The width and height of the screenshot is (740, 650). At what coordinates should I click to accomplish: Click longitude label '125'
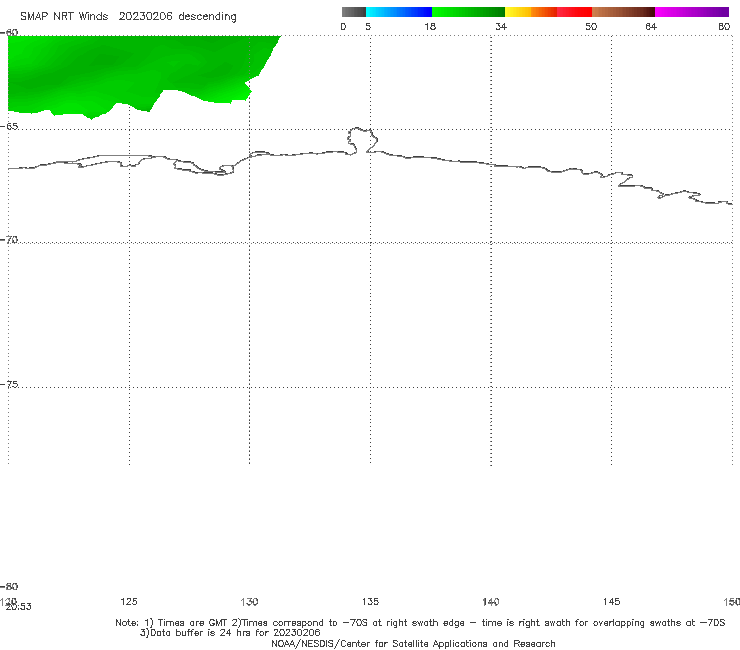click(129, 601)
